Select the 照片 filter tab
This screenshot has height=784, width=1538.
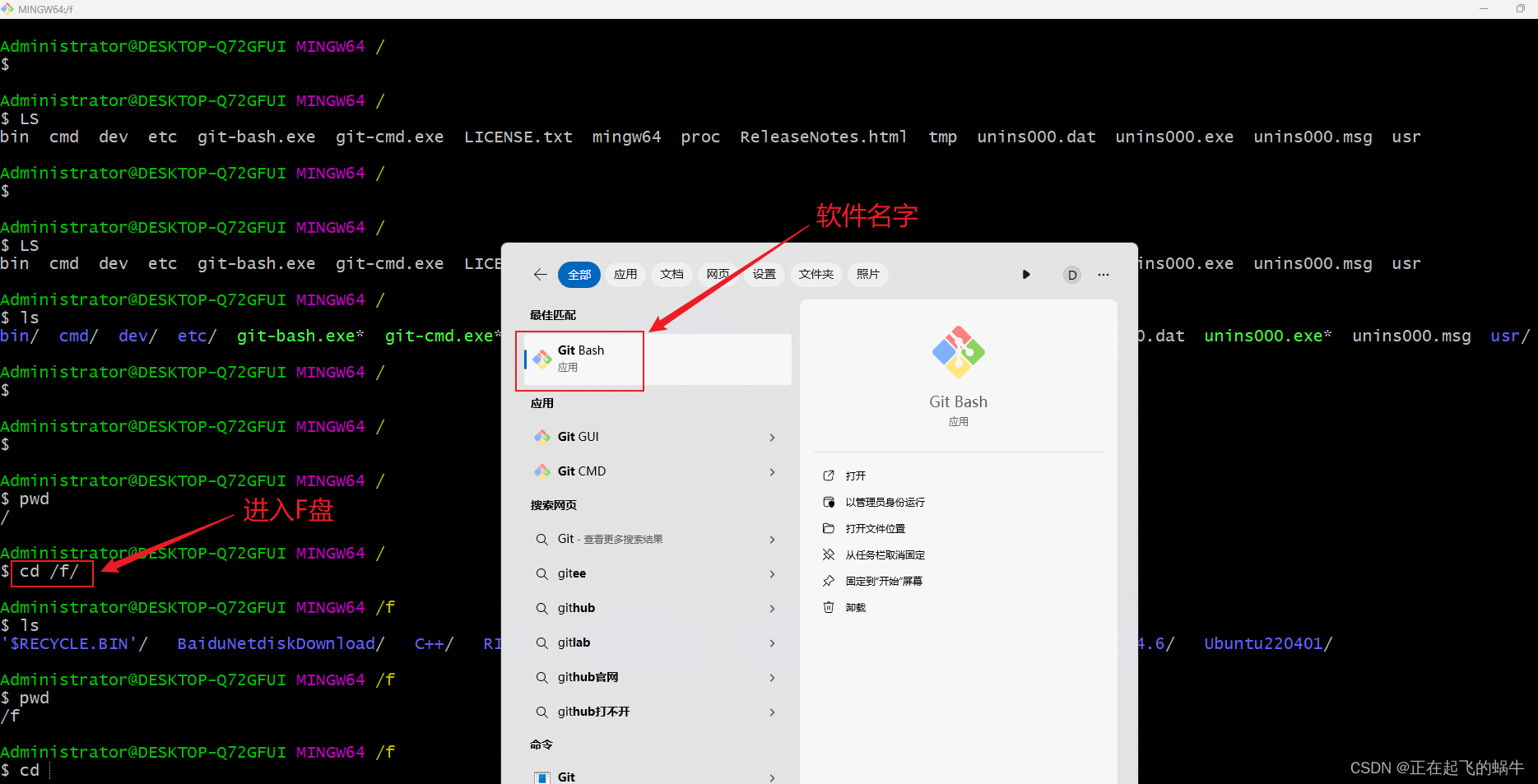pos(867,275)
